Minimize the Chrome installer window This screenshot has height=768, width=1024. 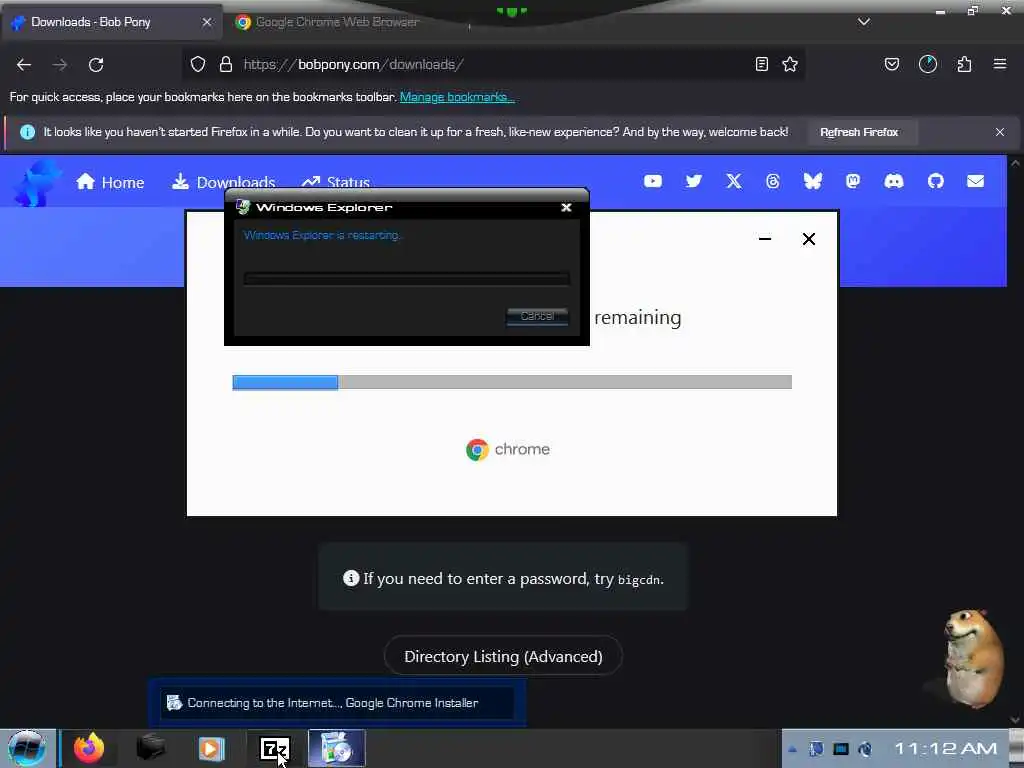pyautogui.click(x=765, y=239)
